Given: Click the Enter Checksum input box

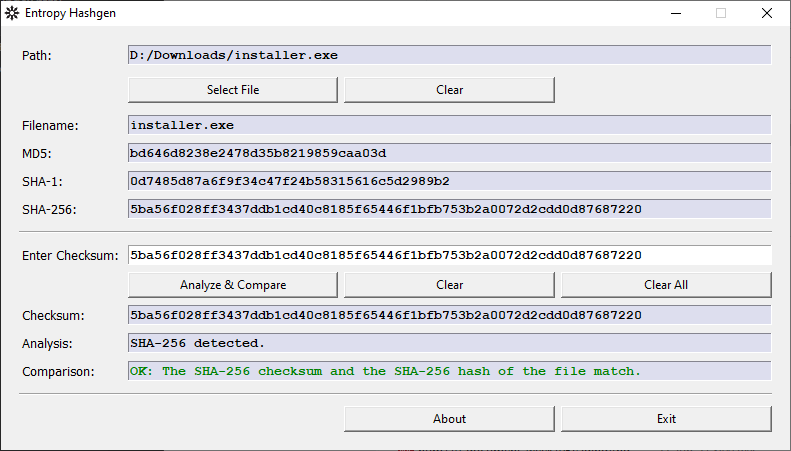Looking at the screenshot, I should (449, 255).
